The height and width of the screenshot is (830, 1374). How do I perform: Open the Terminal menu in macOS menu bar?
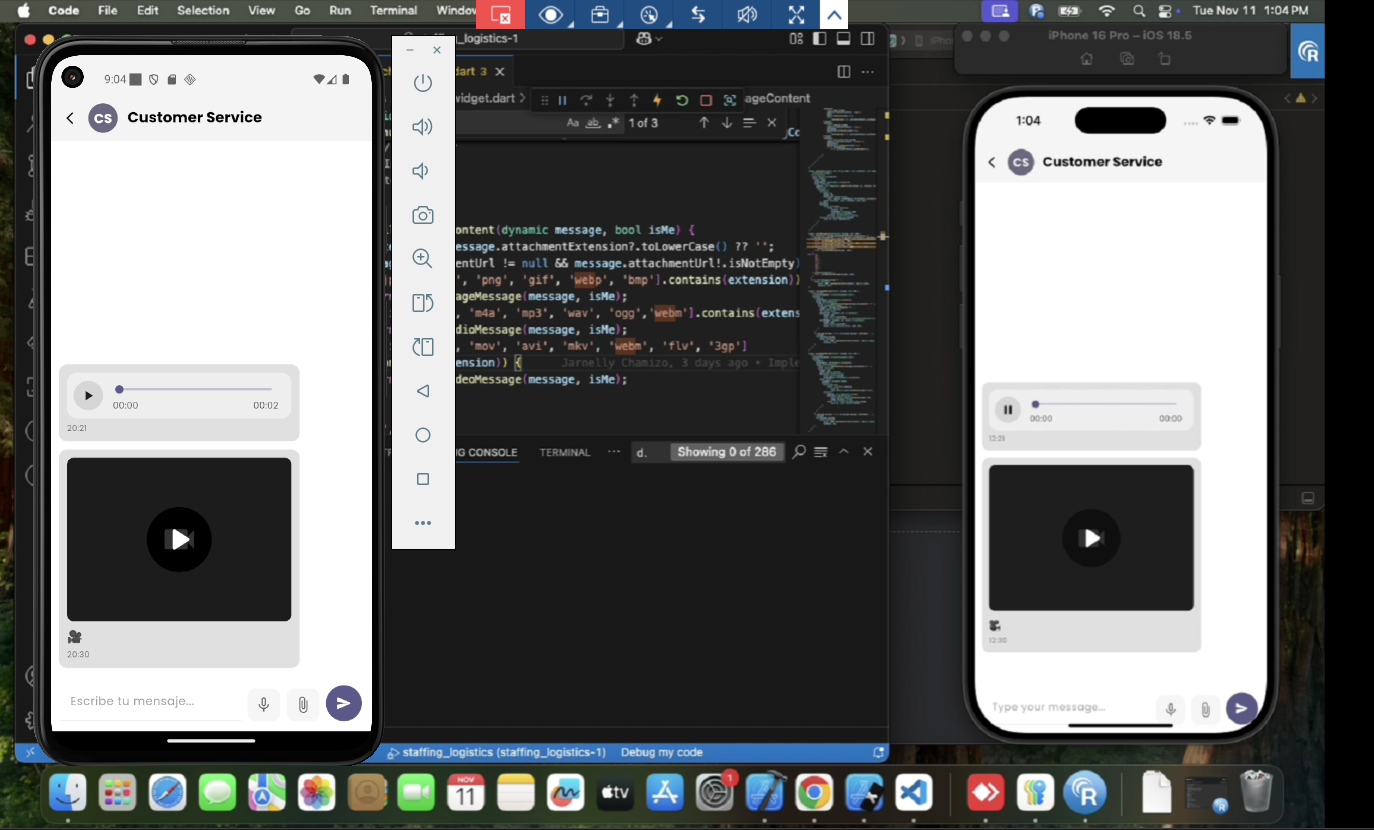click(x=393, y=10)
